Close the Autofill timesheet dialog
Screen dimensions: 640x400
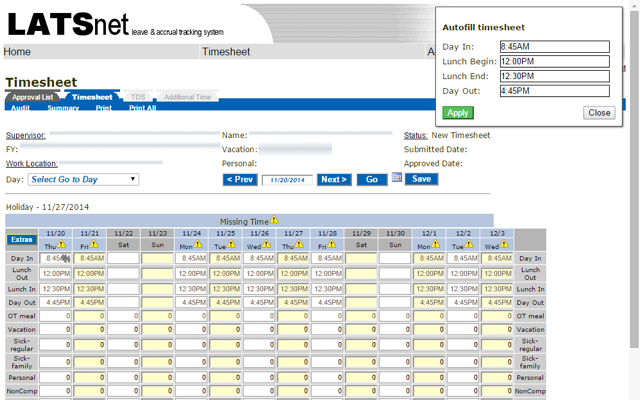pos(599,113)
